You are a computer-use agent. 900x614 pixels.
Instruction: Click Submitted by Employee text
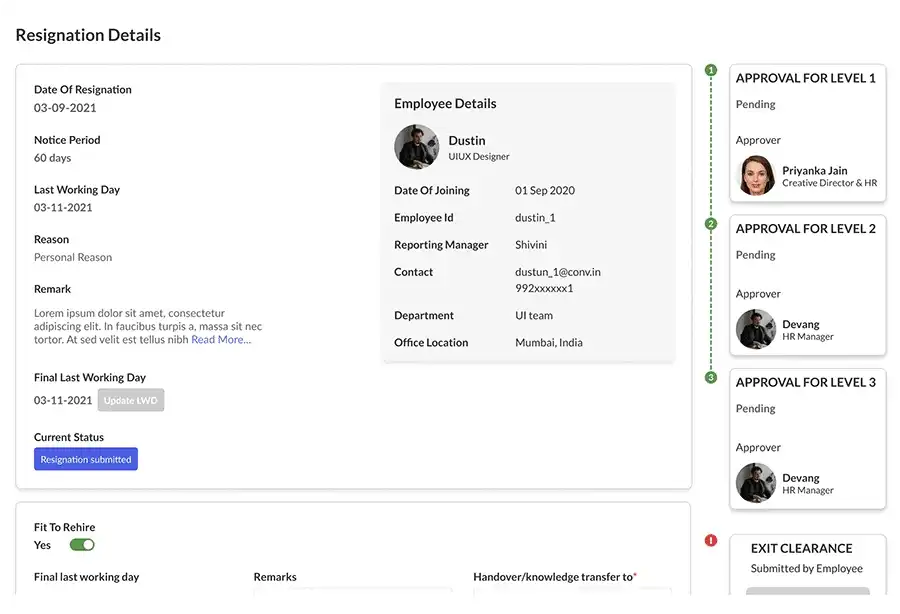tap(806, 569)
